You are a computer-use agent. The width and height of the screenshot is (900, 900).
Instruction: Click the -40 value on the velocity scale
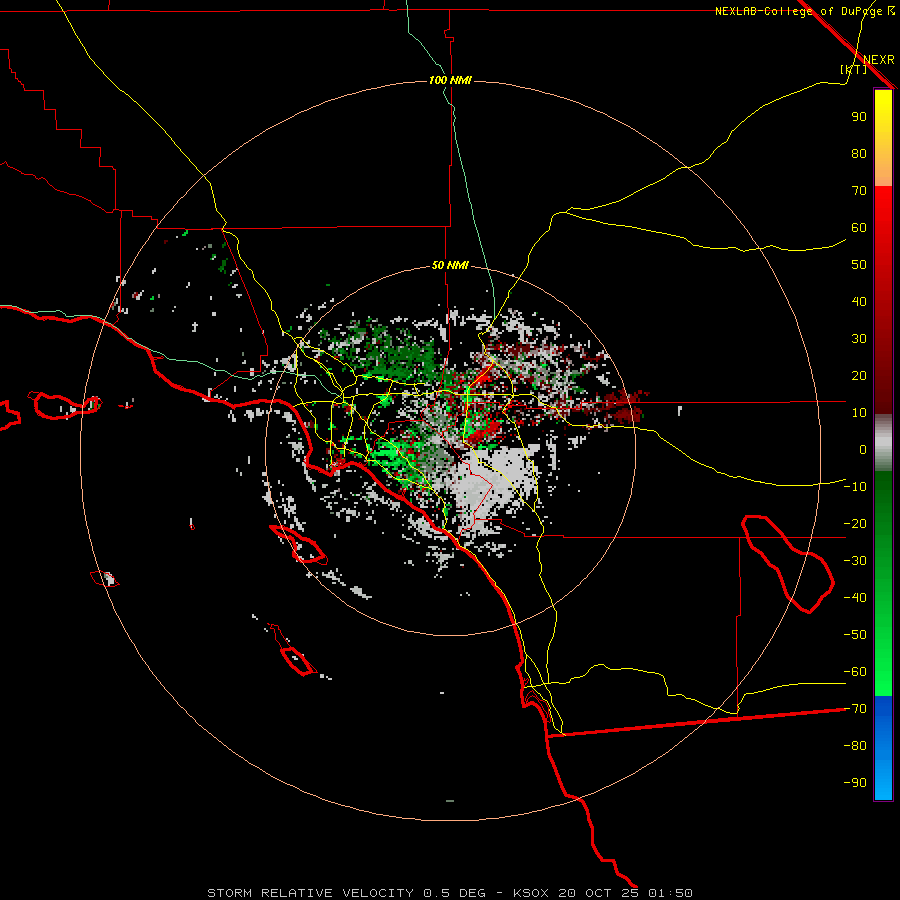pos(855,598)
